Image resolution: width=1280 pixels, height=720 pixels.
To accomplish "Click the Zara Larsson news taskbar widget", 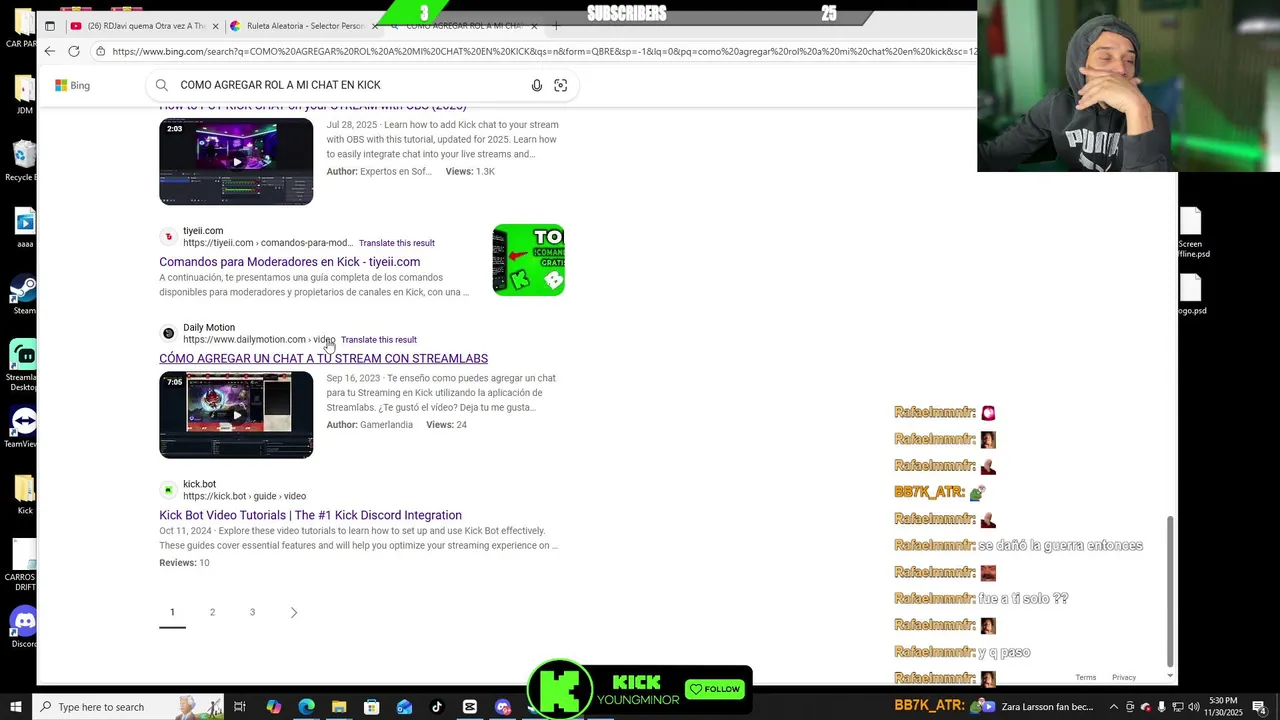I will pos(1040,707).
